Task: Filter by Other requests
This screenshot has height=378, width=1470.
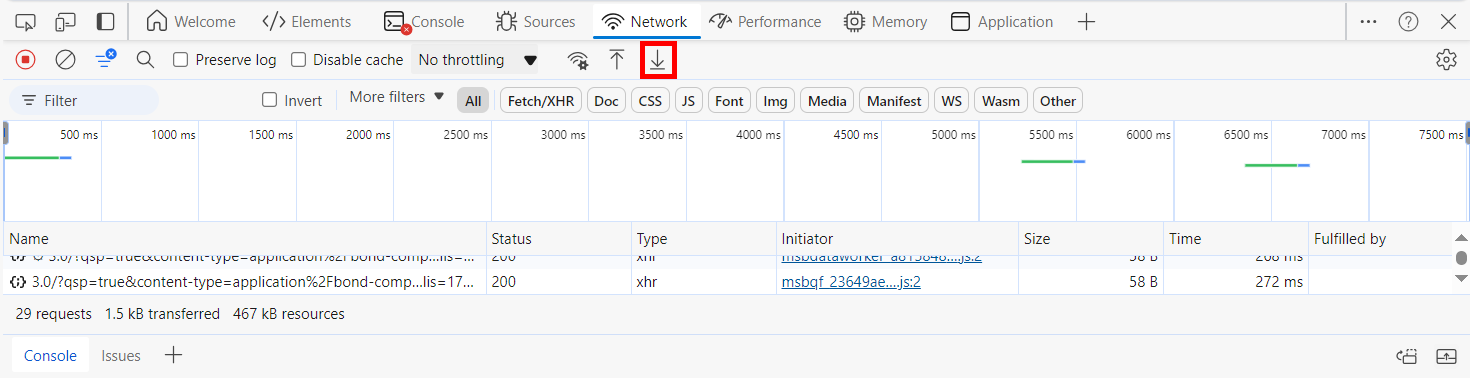Action: pos(1058,100)
